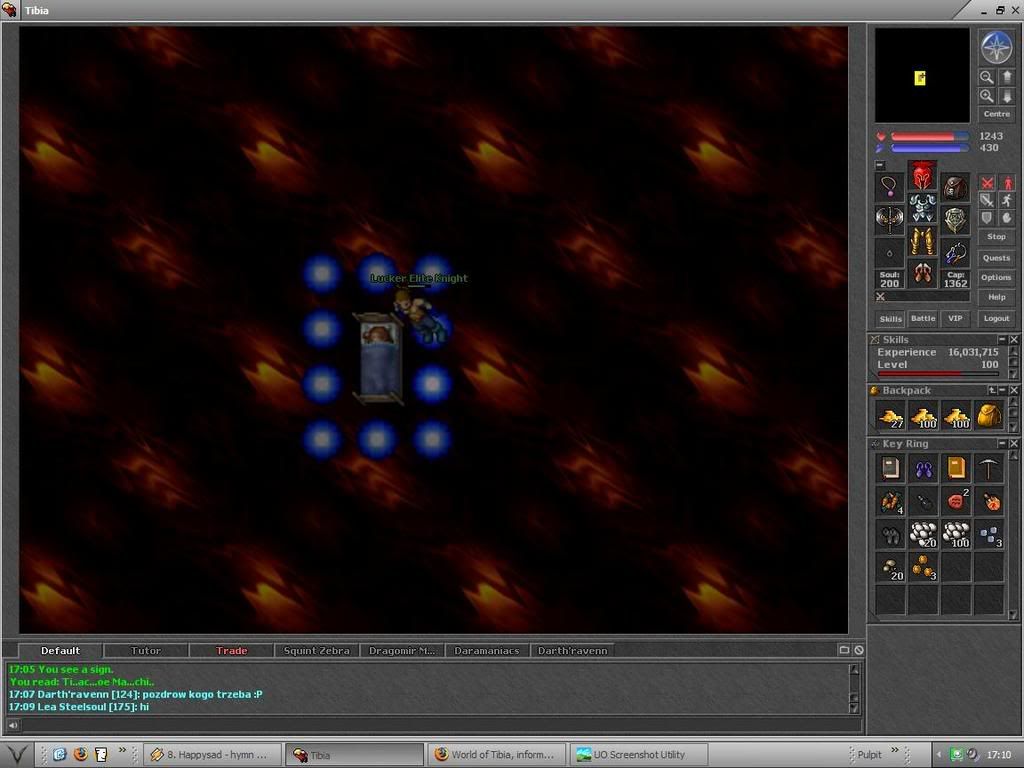Select the shield equipment slot
The image size is (1024, 768).
[955, 219]
